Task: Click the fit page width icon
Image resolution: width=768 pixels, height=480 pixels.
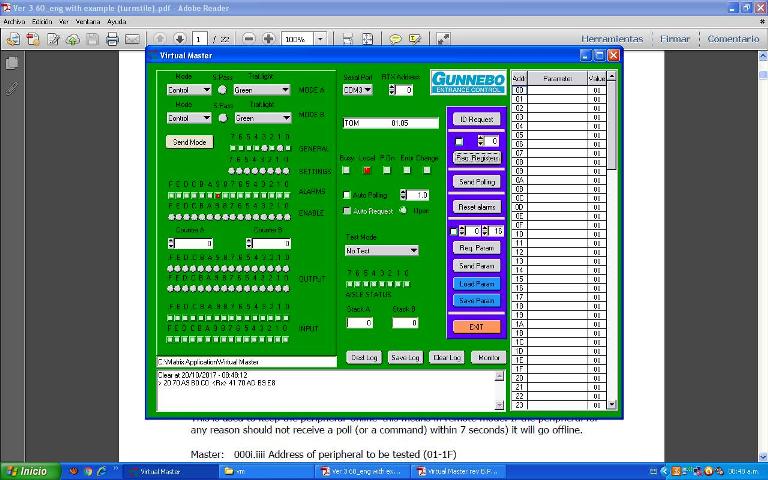Action: 347,39
